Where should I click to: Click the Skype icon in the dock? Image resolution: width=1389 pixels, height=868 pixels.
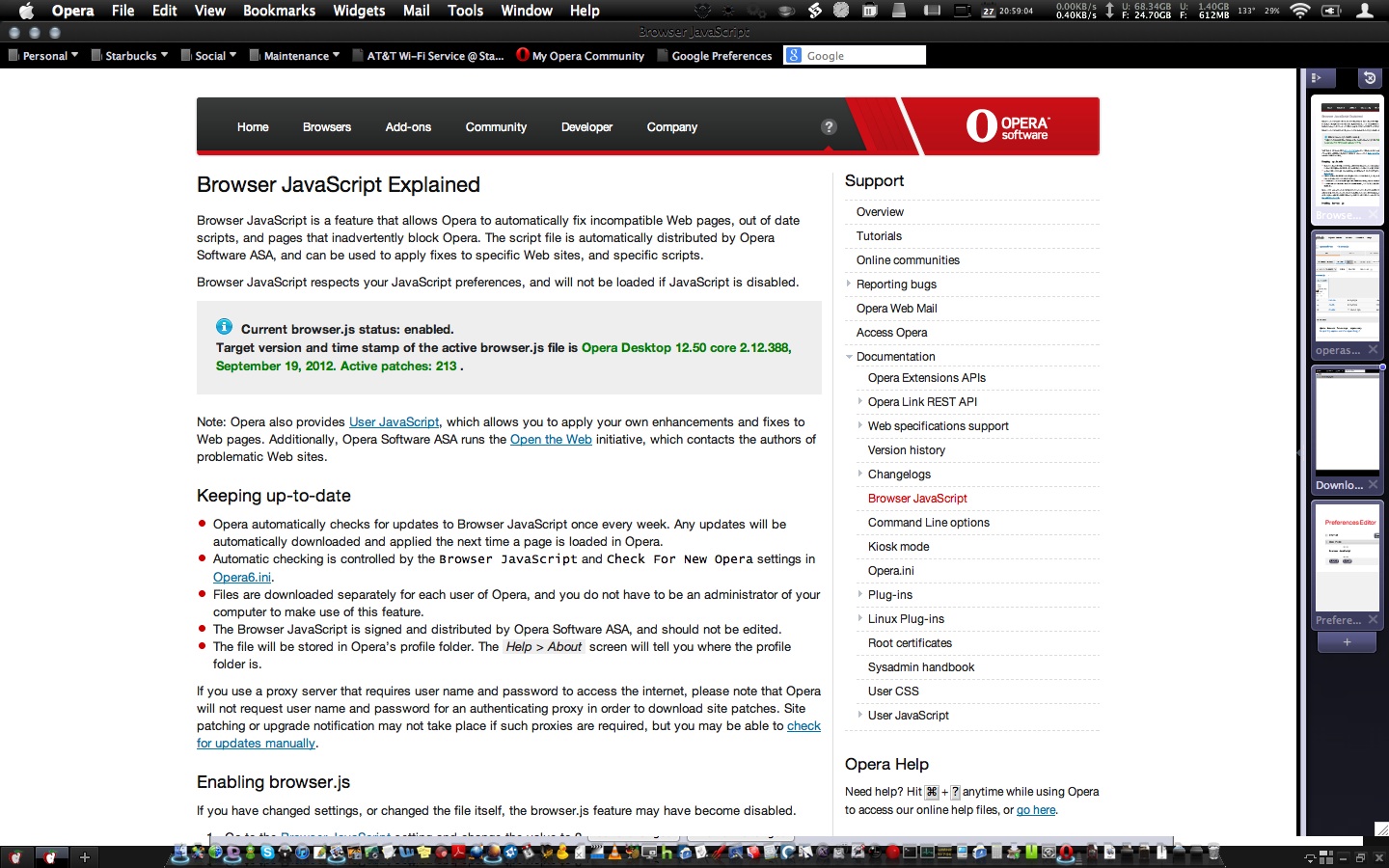(268, 852)
